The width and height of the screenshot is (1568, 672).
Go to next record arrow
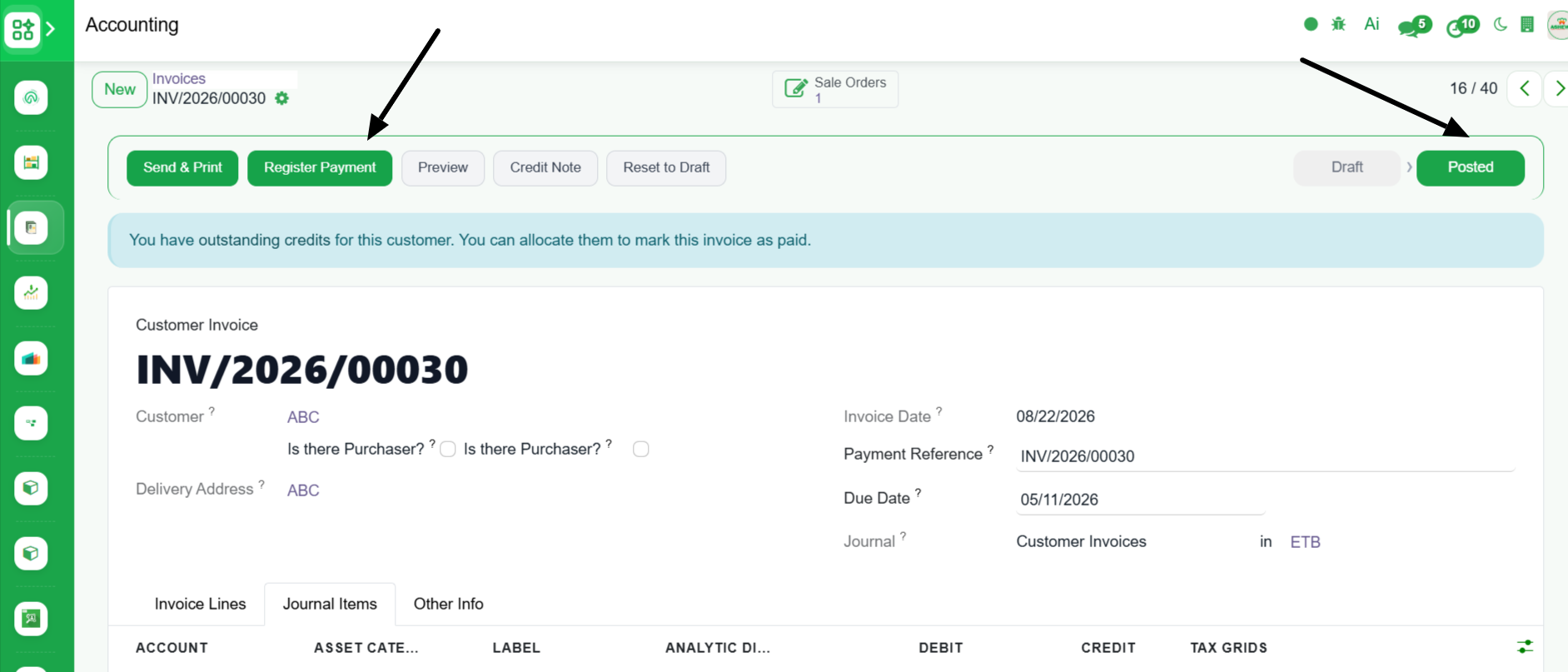(x=1557, y=88)
